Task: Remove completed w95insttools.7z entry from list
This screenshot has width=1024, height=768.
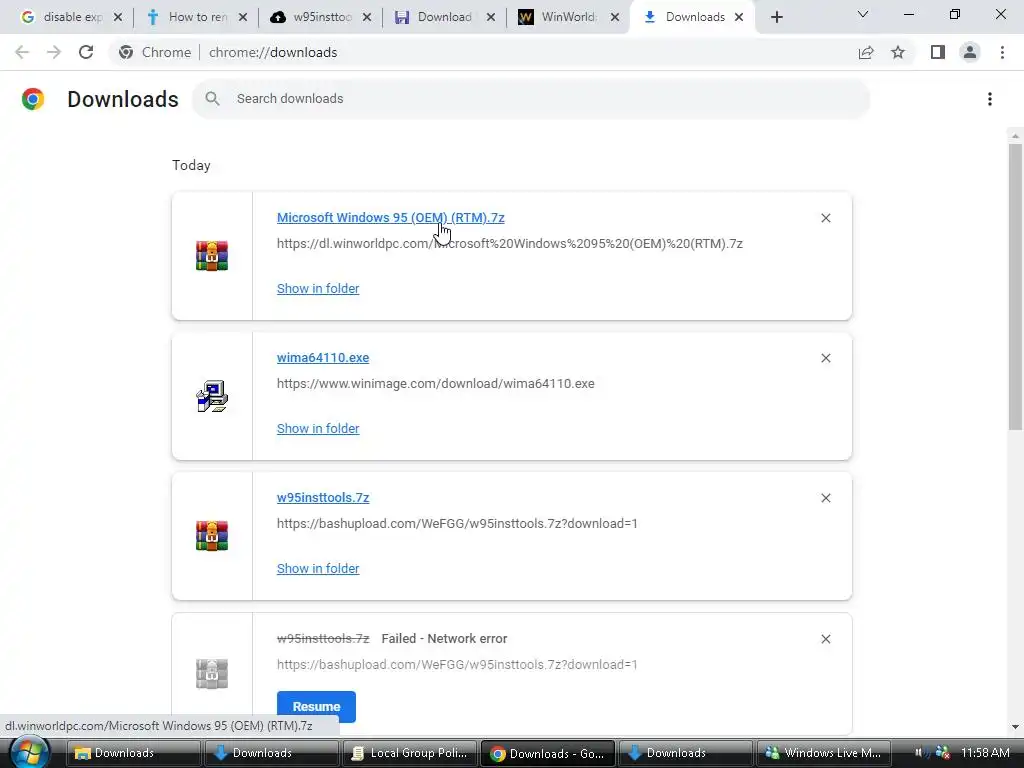Action: (825, 498)
